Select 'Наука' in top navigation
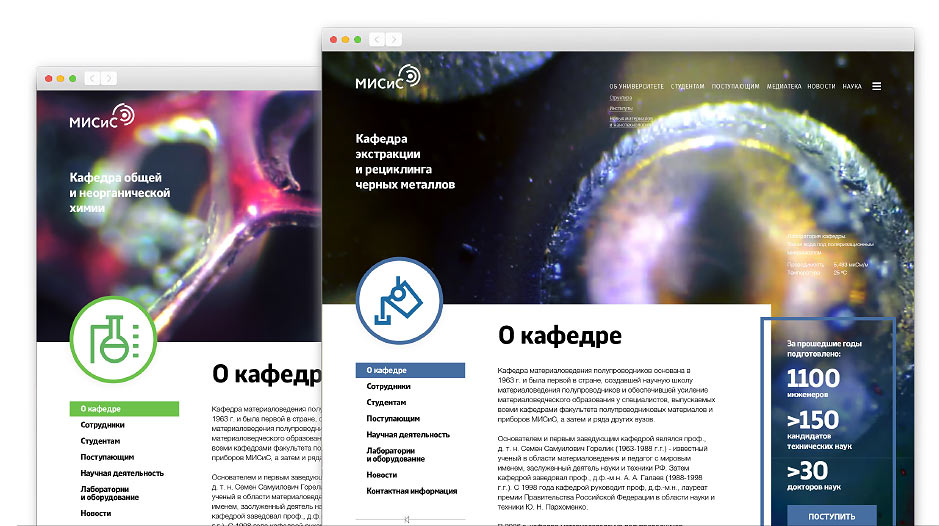Screen dimensions: 939x526 (851, 87)
